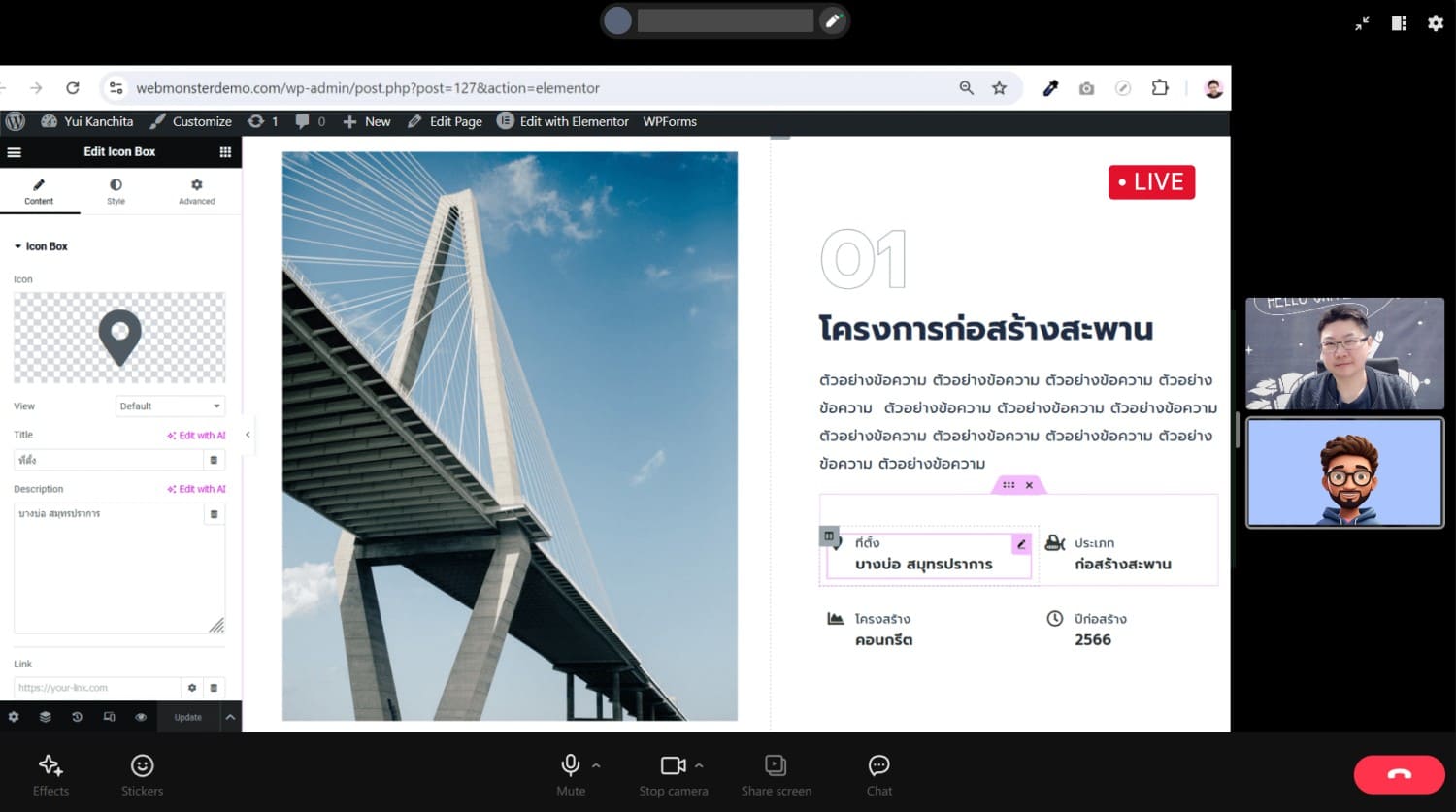Image resolution: width=1456 pixels, height=812 pixels.
Task: Open Link options gear icon
Action: 192,688
